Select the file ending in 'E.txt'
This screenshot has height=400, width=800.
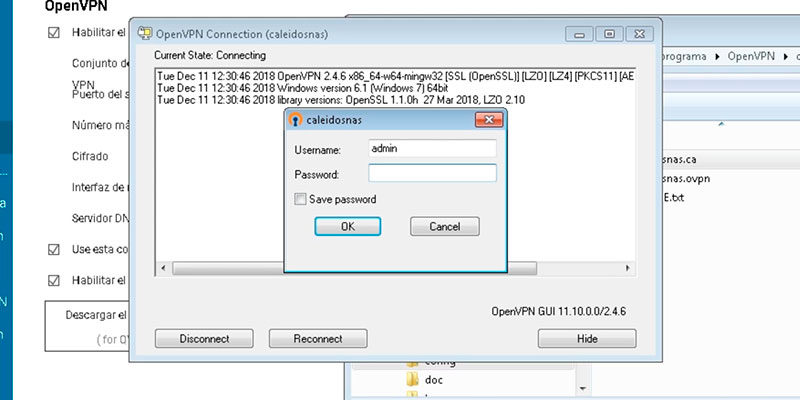point(673,198)
